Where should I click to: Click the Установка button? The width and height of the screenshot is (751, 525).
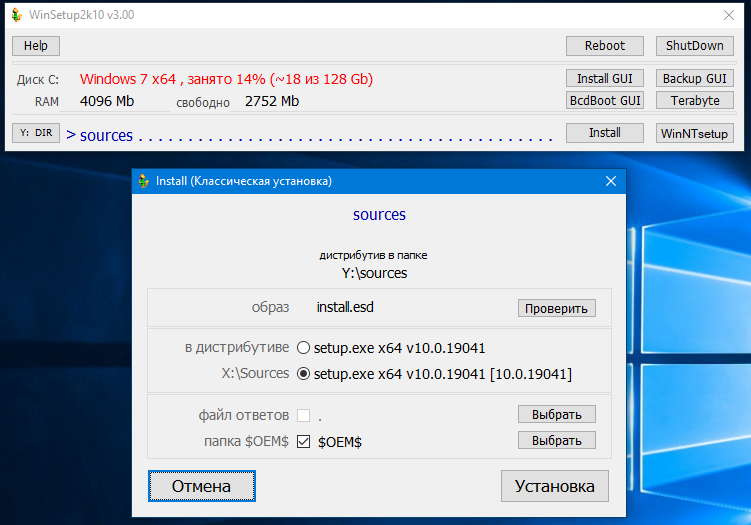coord(555,486)
